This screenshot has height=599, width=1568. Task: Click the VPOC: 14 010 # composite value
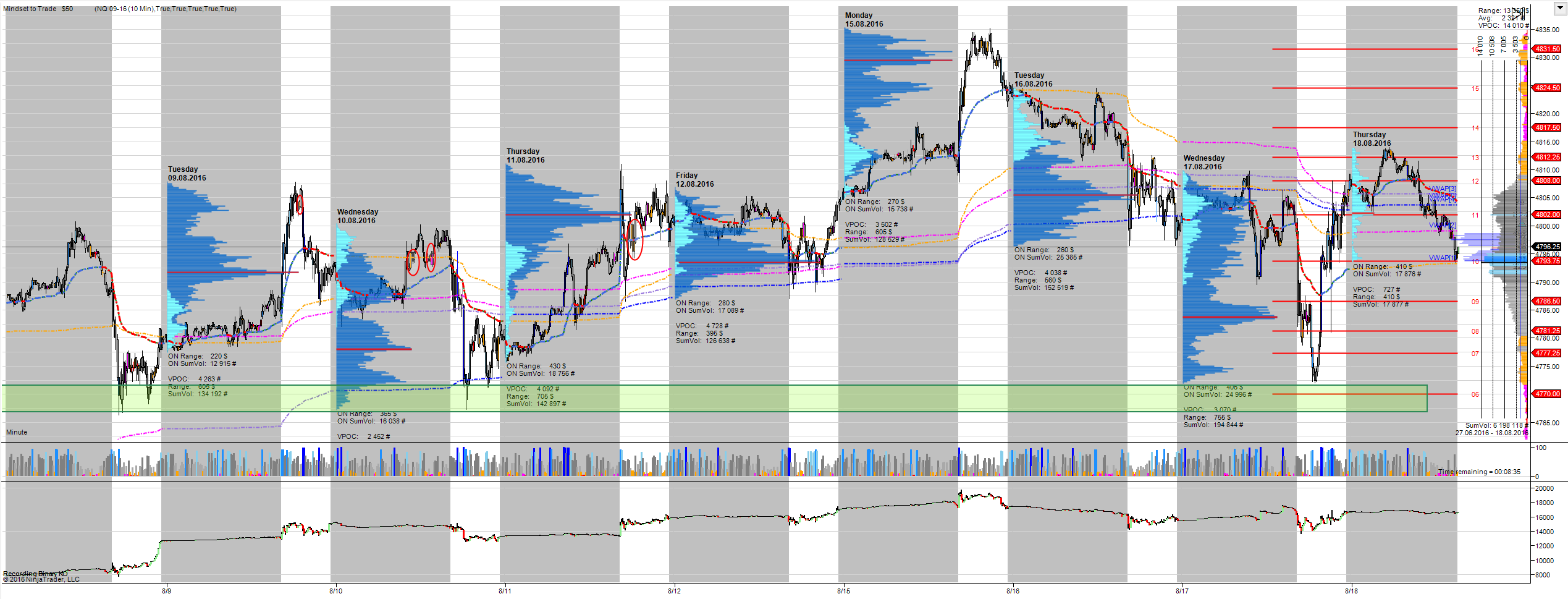(1504, 25)
